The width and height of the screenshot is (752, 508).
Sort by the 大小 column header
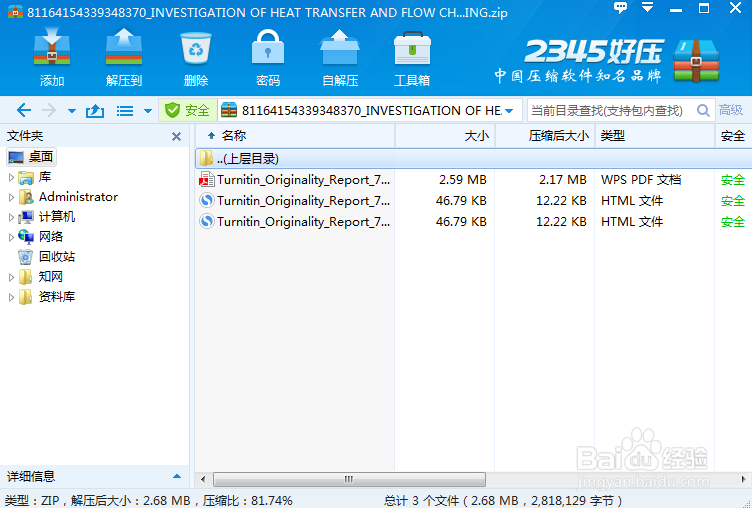pyautogui.click(x=445, y=136)
